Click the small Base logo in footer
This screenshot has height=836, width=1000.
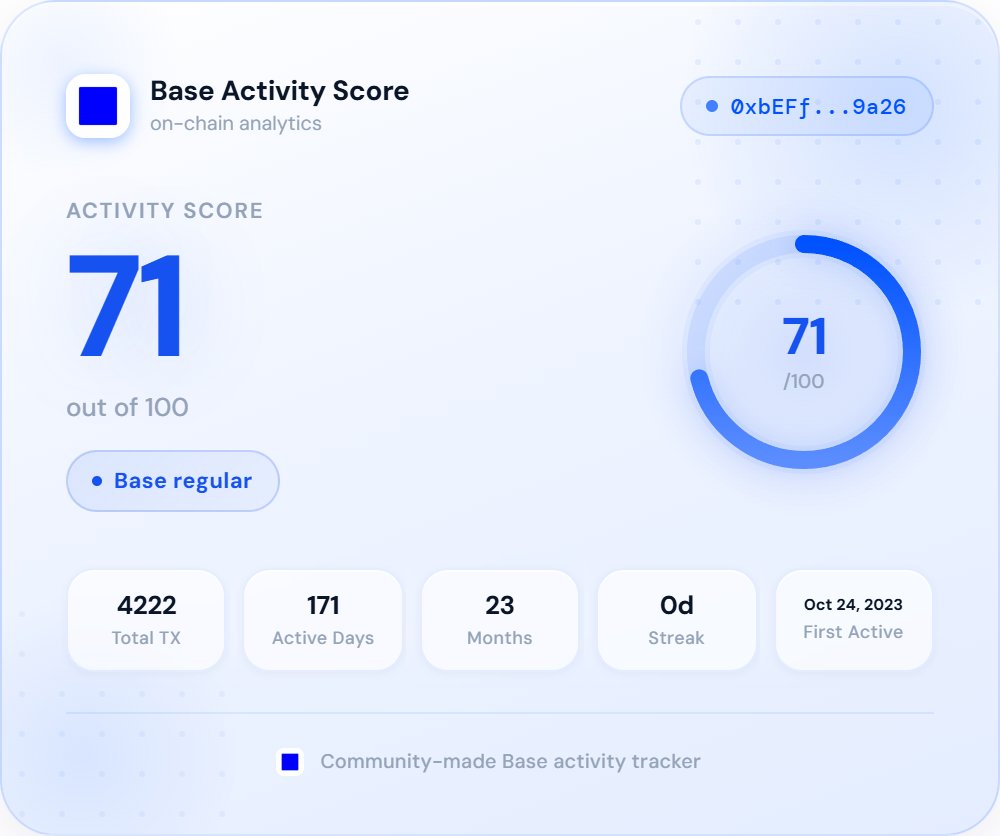tap(290, 761)
